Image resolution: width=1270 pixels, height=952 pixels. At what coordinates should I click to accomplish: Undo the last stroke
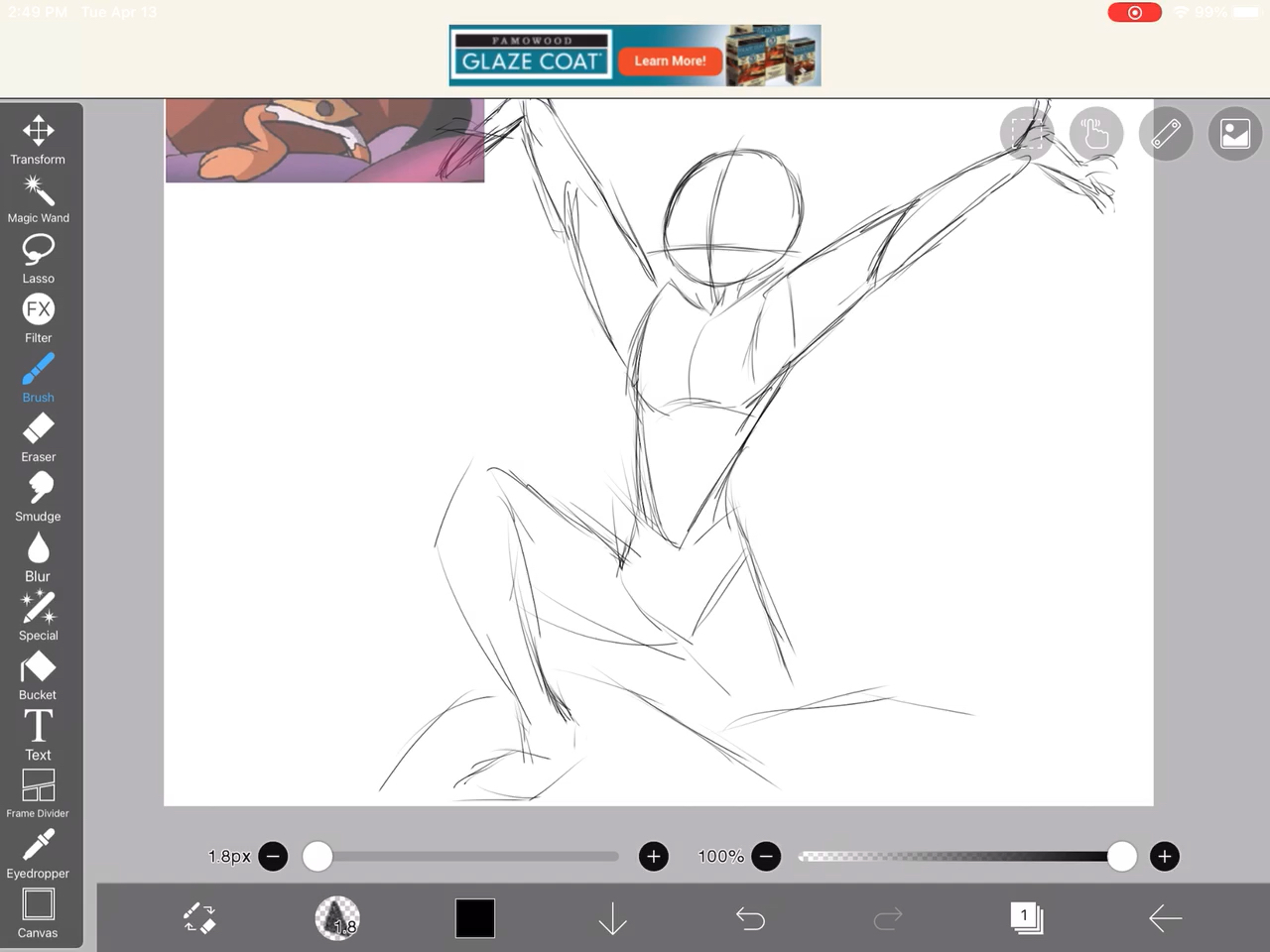tap(751, 918)
